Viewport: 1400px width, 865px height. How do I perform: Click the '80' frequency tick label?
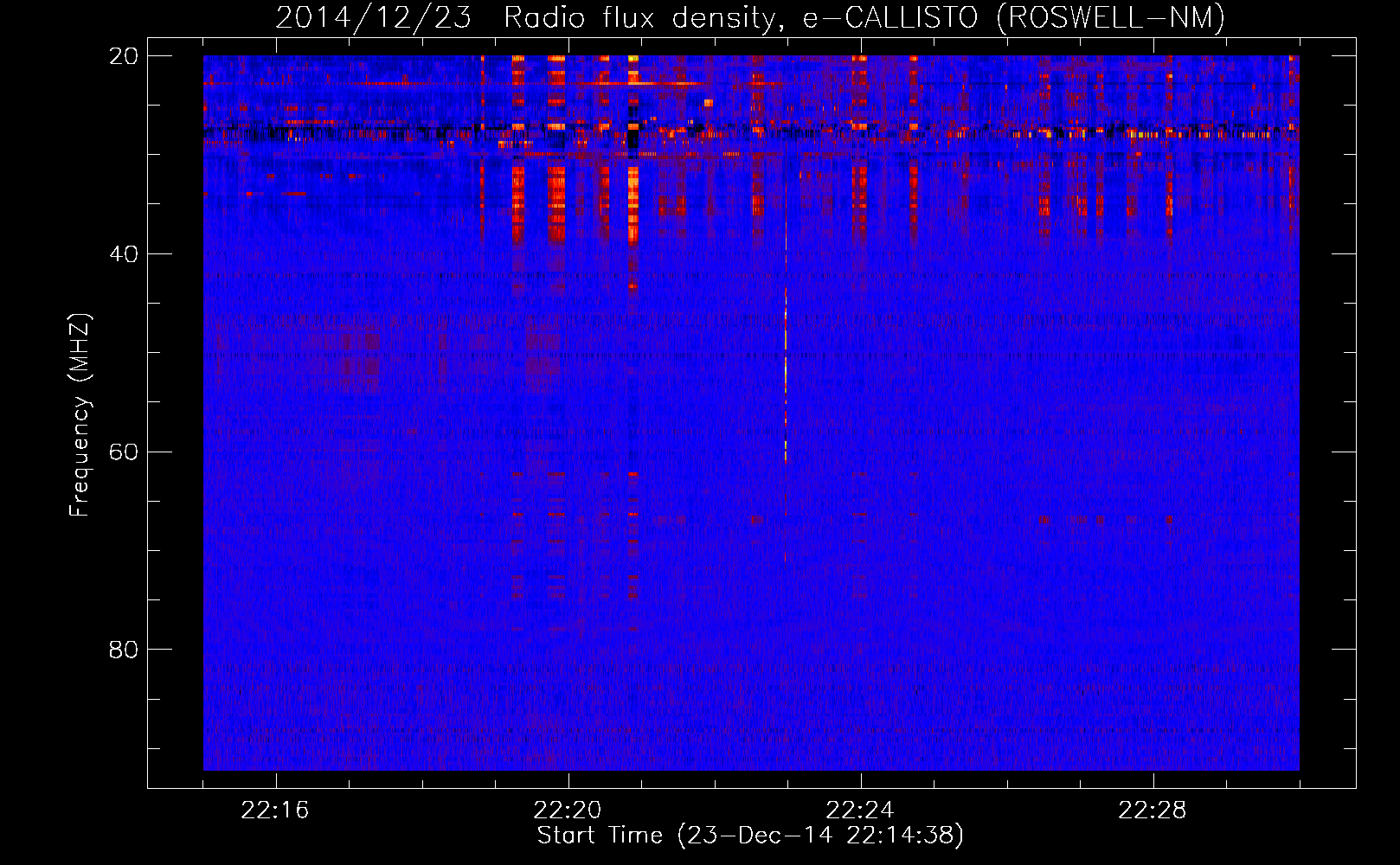(x=124, y=650)
